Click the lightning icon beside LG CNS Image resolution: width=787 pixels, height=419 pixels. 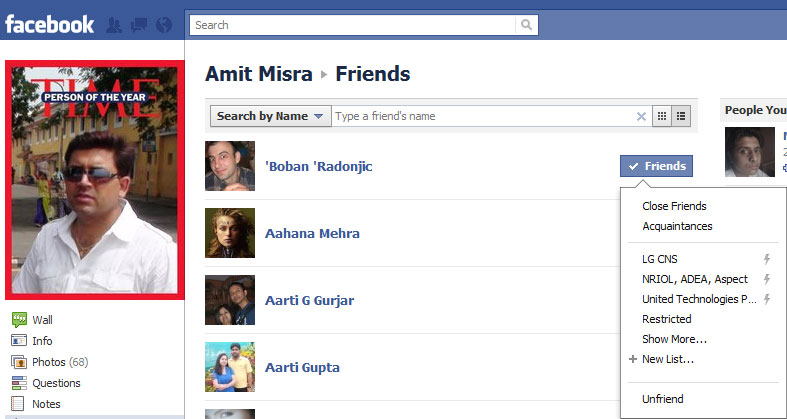click(x=766, y=259)
